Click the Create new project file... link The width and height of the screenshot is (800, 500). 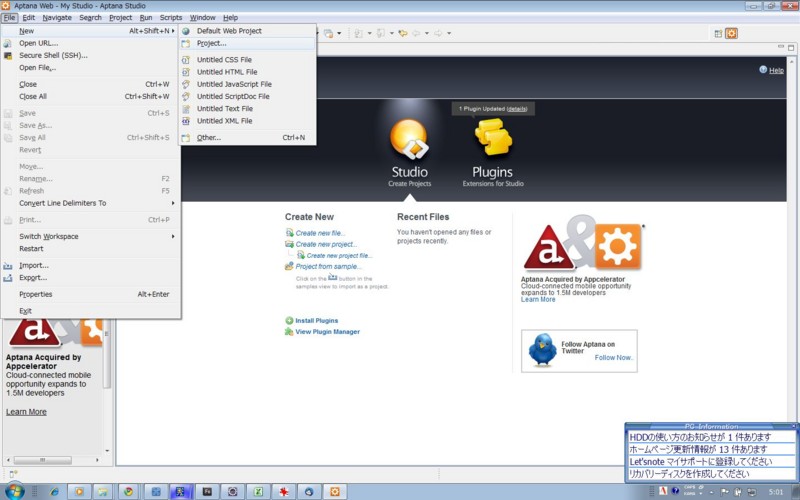(339, 256)
